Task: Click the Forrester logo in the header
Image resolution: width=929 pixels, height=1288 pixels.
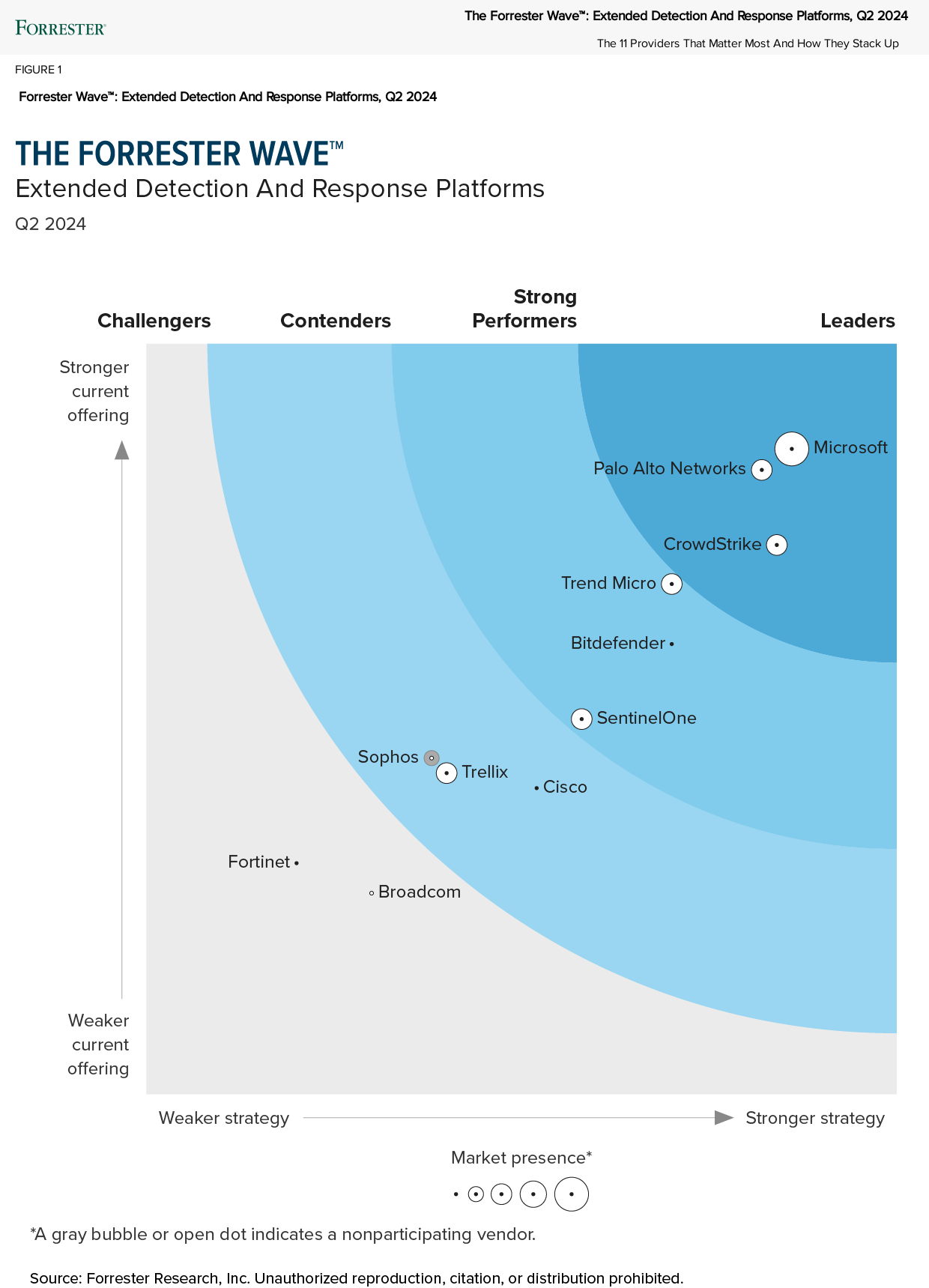Action: (61, 28)
